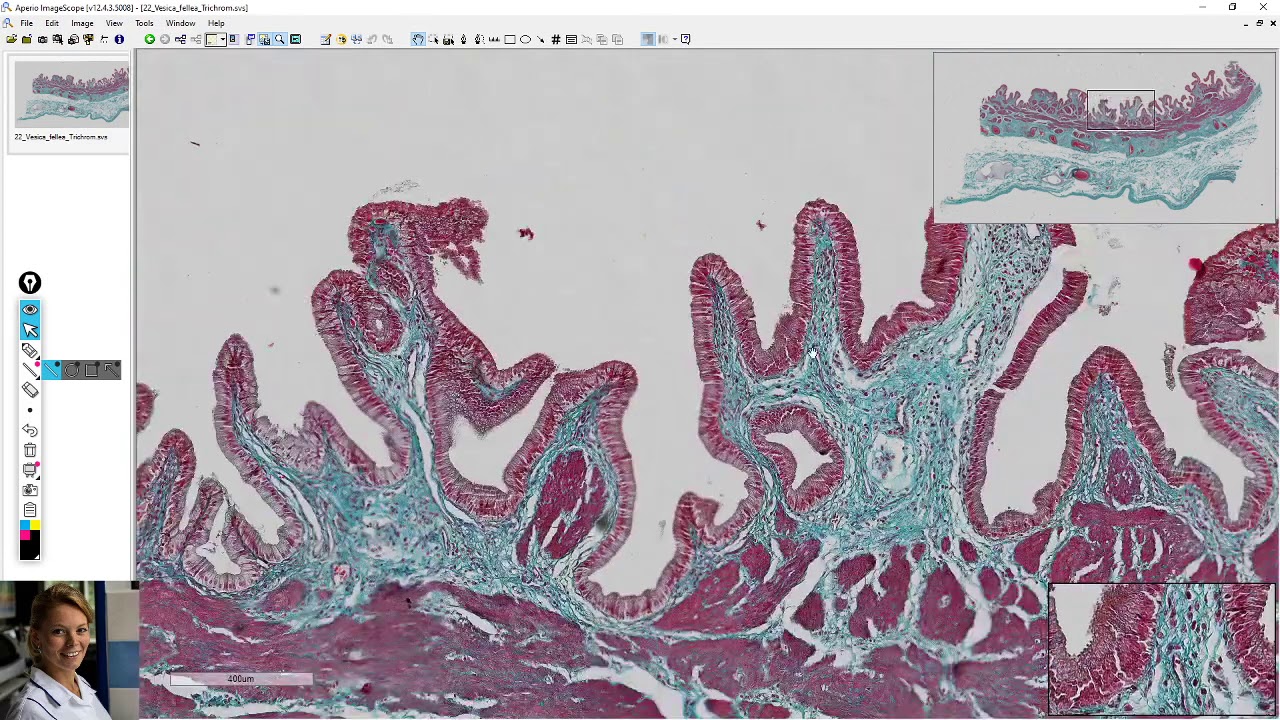Open the Window menu

coord(180,23)
